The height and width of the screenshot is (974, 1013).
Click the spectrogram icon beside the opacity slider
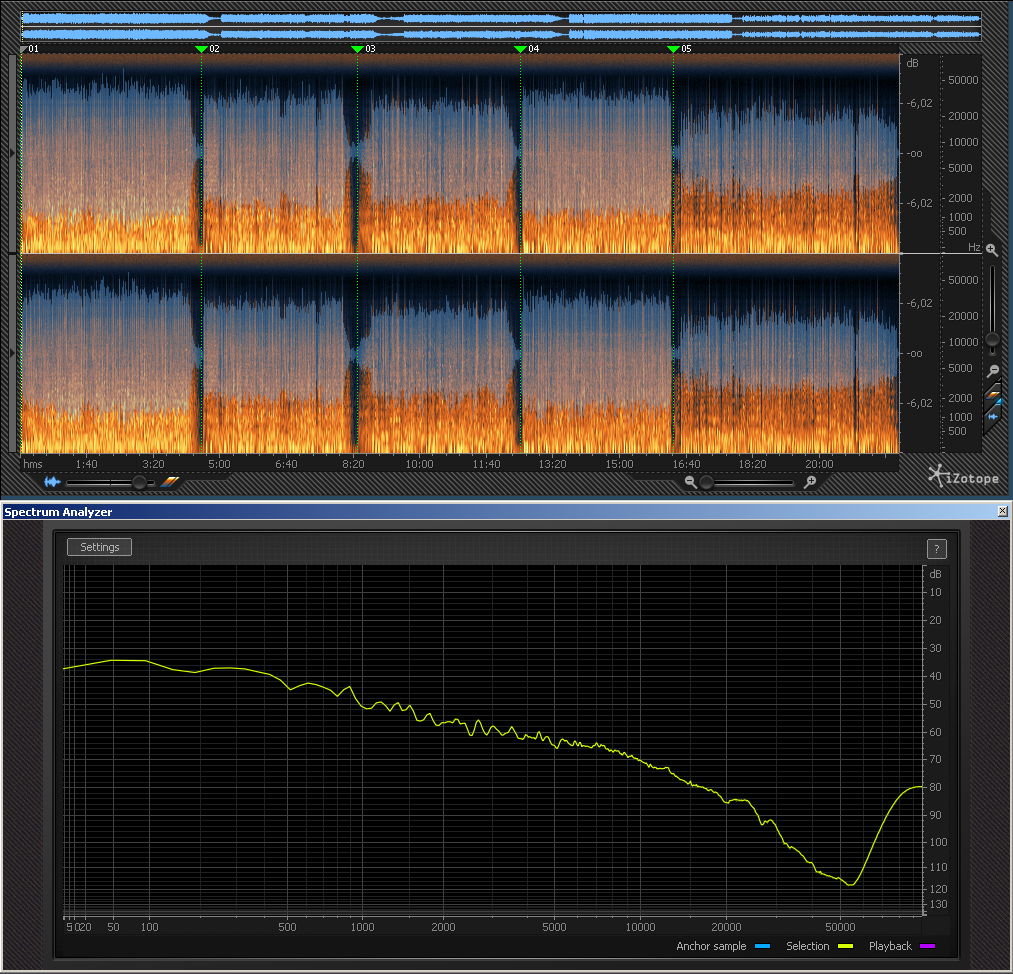(170, 482)
